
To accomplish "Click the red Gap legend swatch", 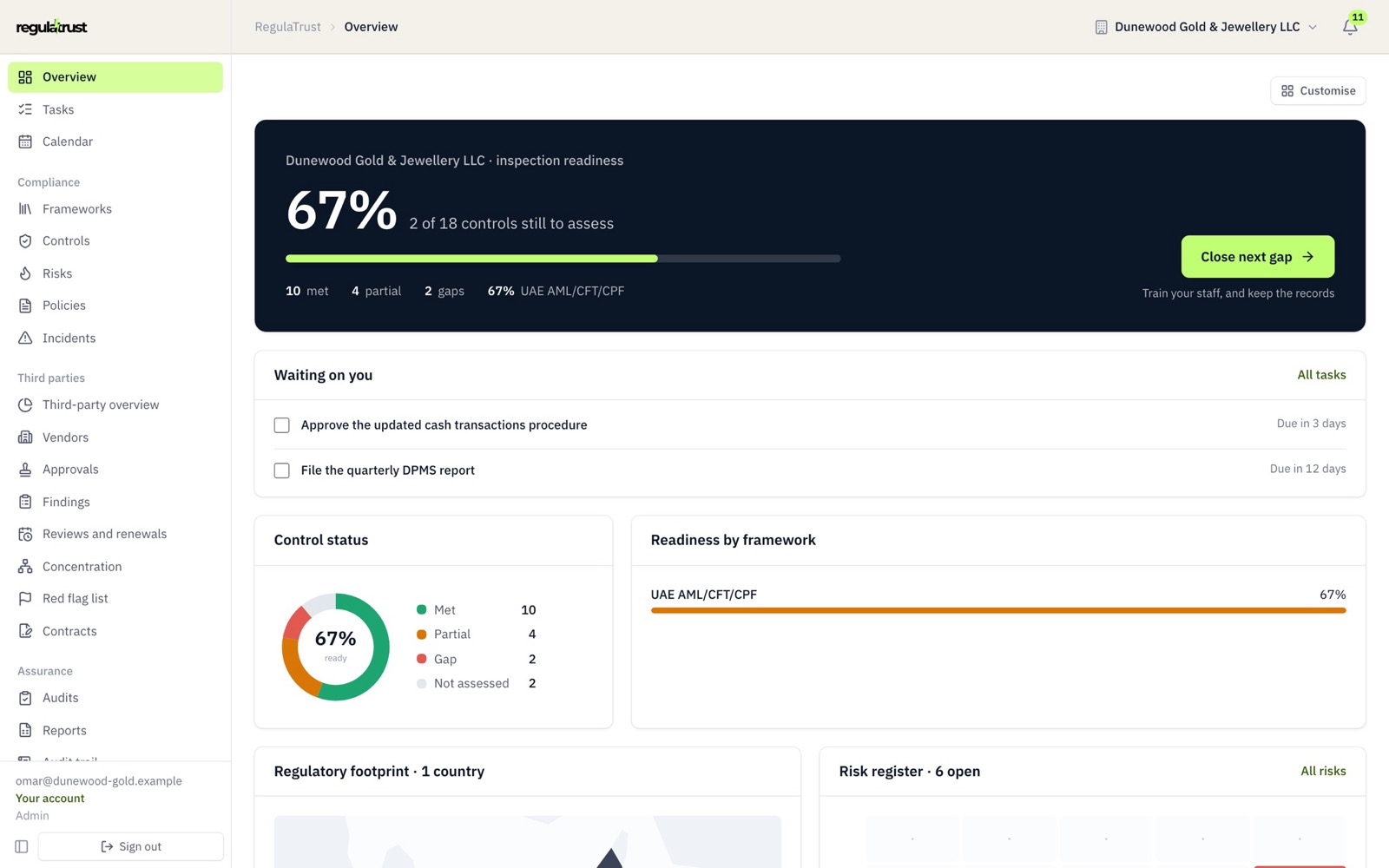I will (x=421, y=659).
